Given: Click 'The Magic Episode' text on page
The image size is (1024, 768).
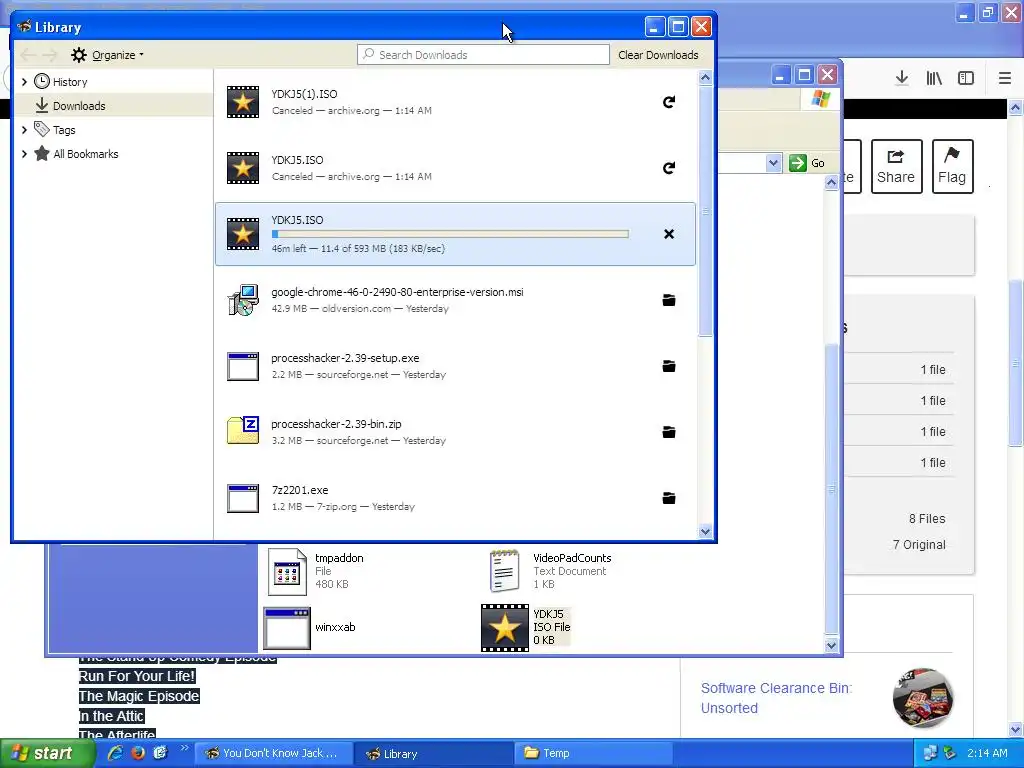Looking at the screenshot, I should click(x=139, y=696).
